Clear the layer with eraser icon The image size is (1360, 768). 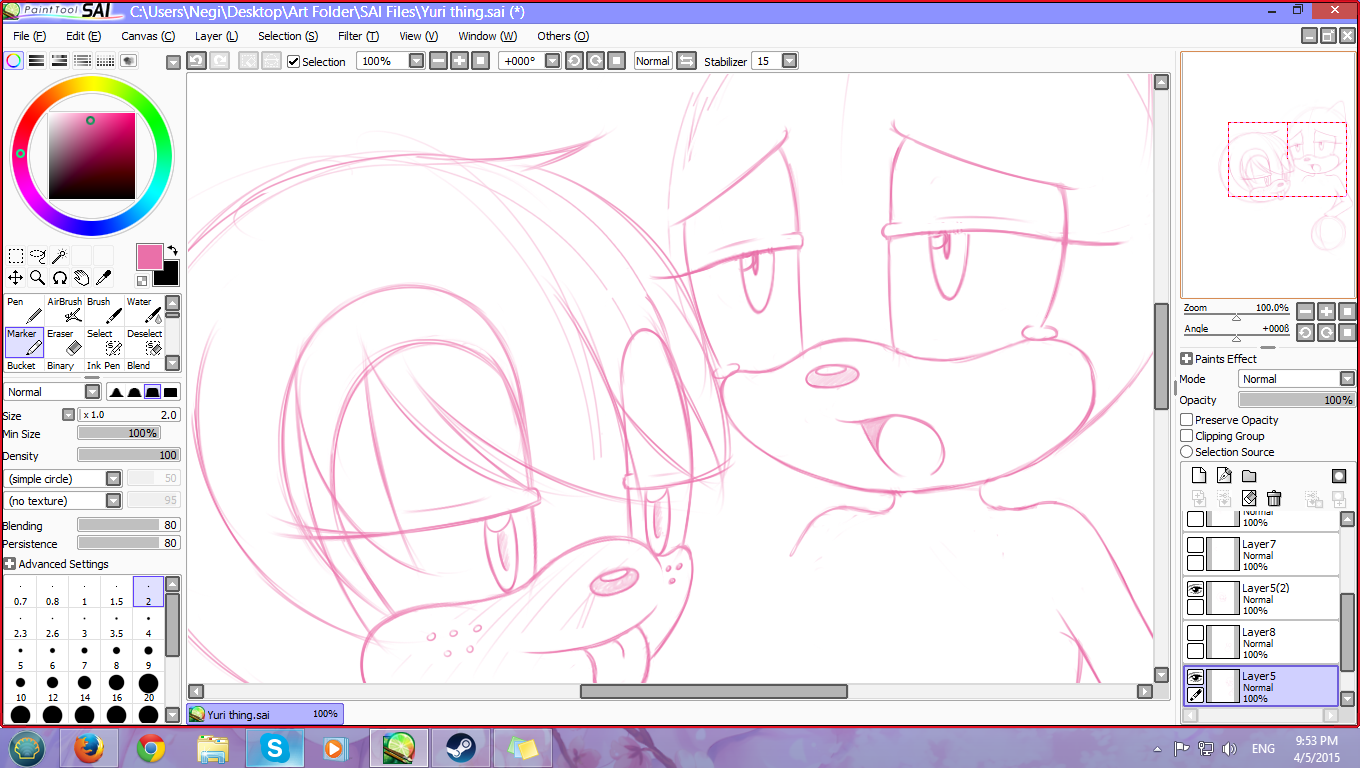(1249, 497)
